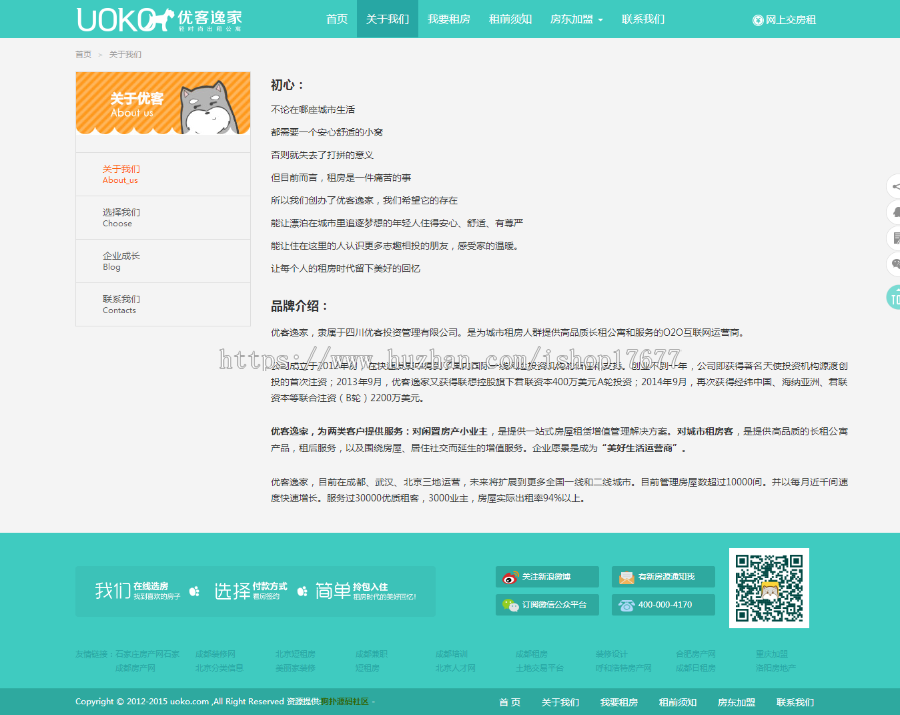Open the floating WeChat bubble icon

pyautogui.click(x=894, y=265)
